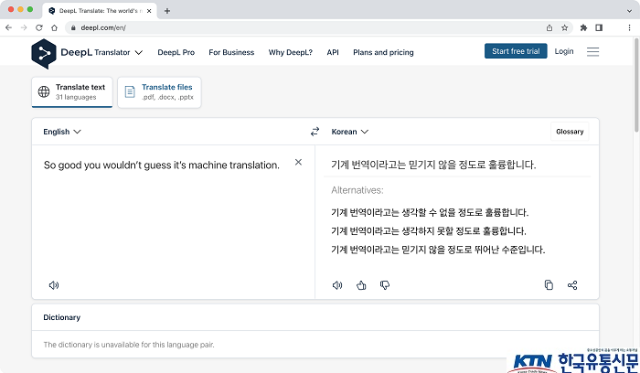Give thumbs up to the translation
640x373 pixels.
coord(361,285)
